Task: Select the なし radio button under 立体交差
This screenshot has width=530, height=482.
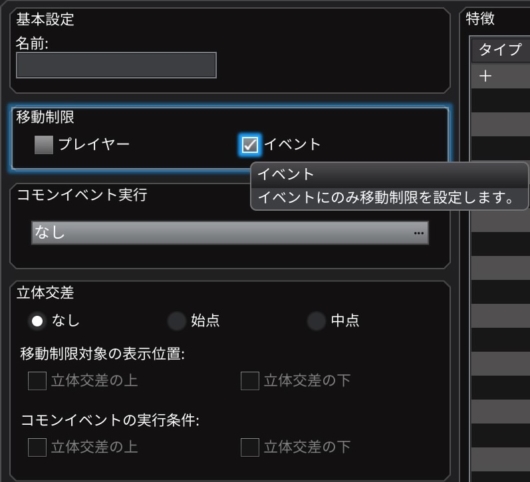Action: (x=37, y=321)
